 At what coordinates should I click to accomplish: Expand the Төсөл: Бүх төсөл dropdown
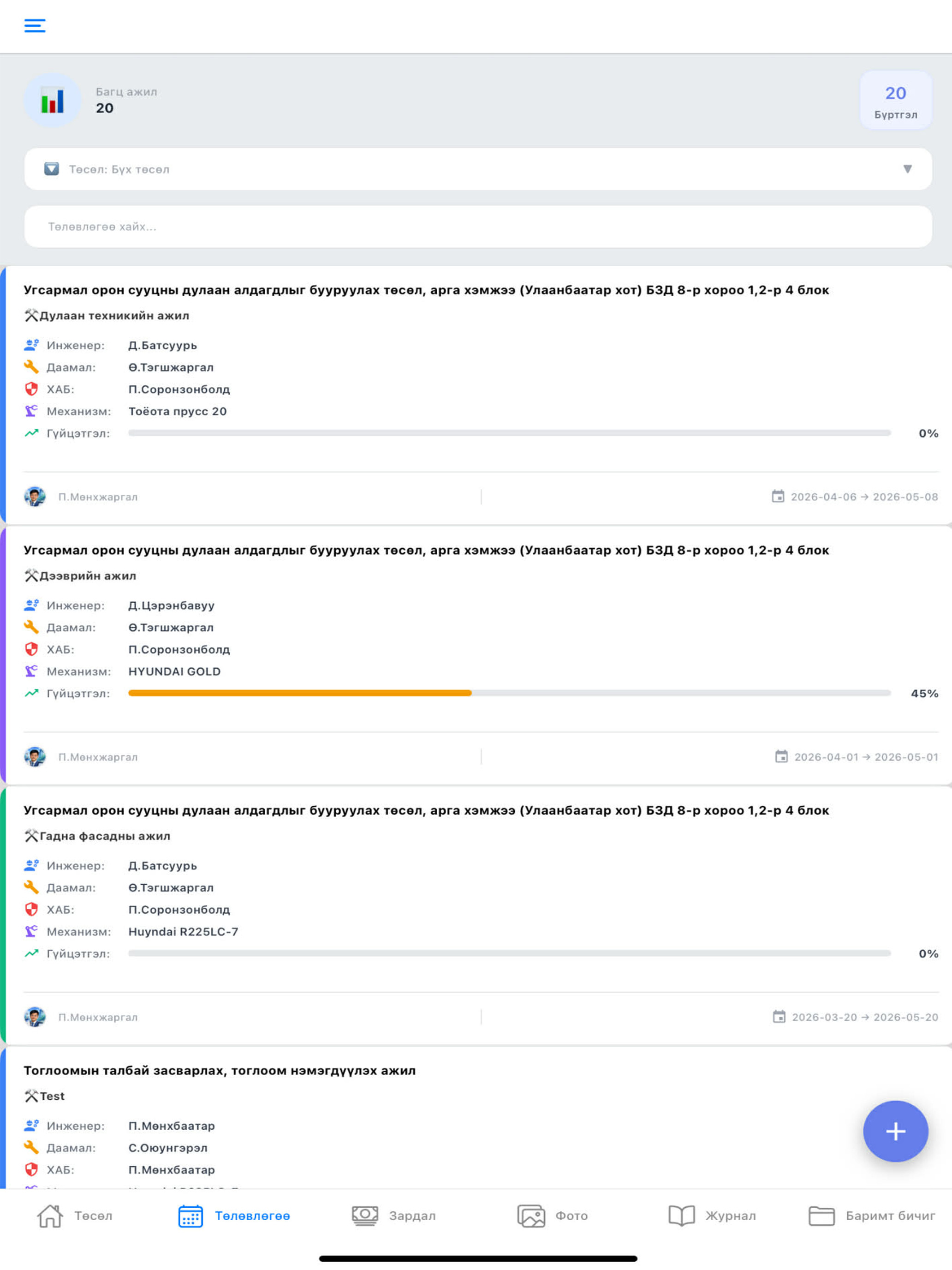pos(477,169)
